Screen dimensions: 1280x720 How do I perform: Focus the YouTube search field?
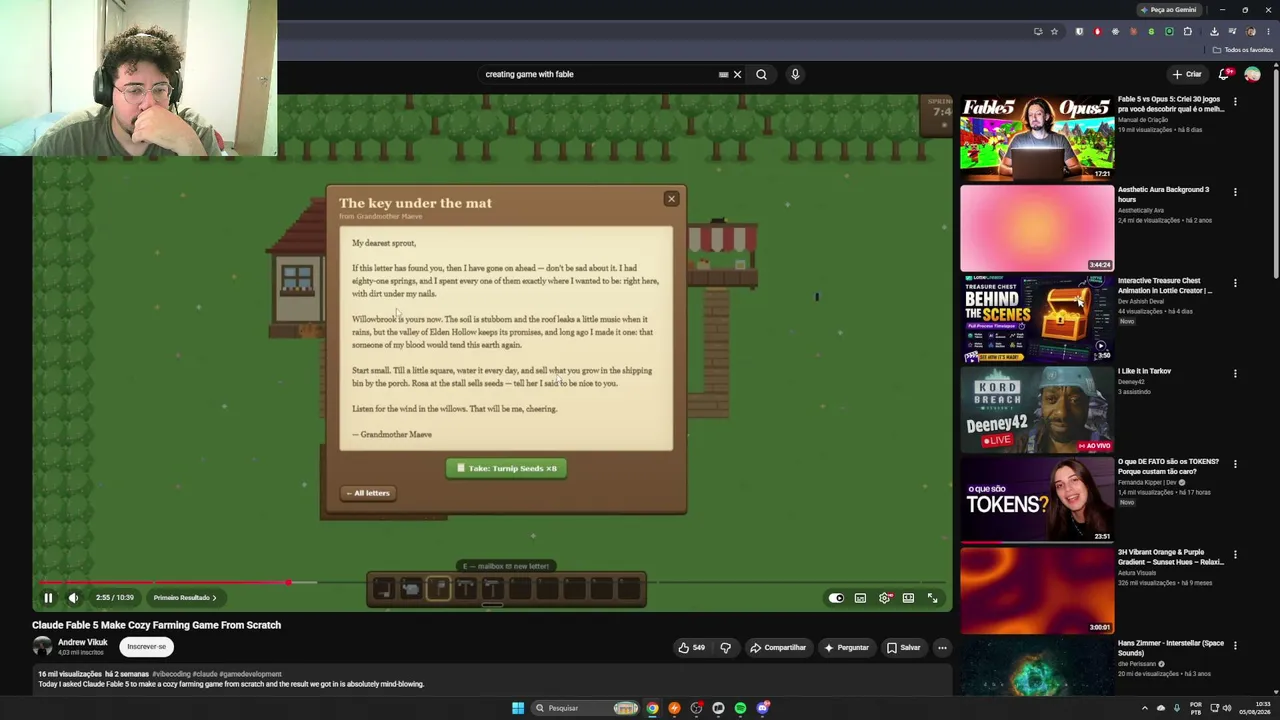click(600, 74)
